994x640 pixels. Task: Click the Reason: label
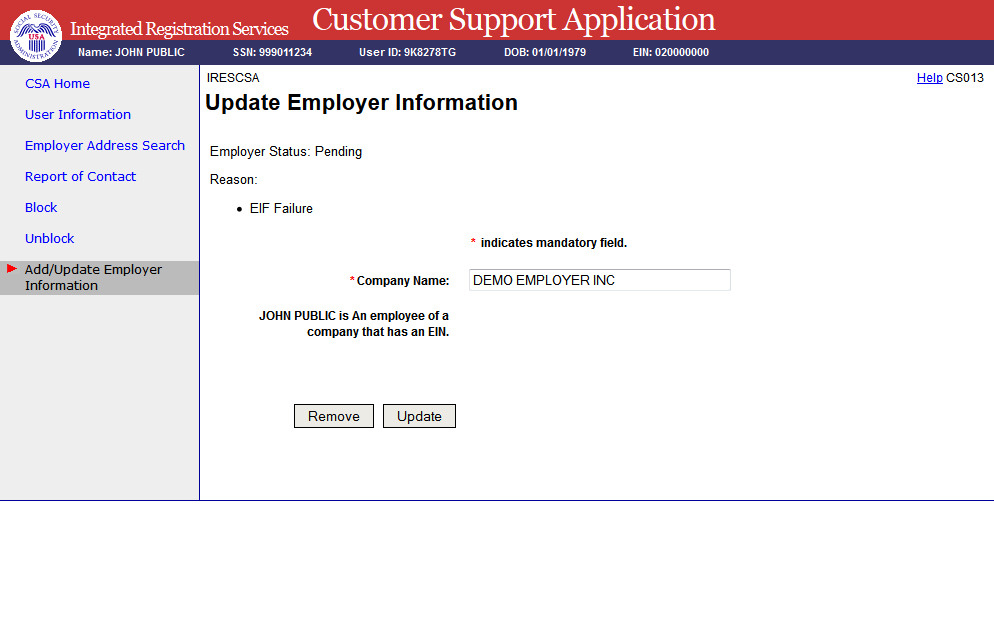(234, 180)
